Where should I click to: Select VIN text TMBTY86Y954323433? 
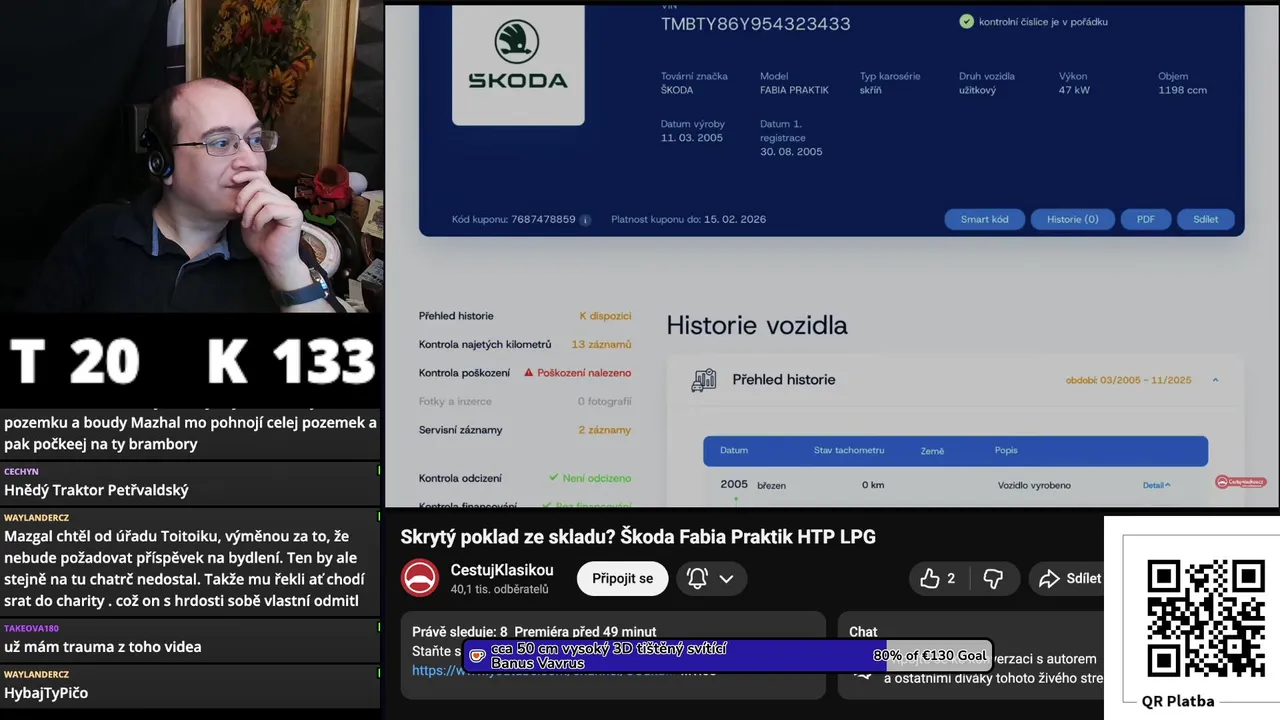click(x=755, y=24)
